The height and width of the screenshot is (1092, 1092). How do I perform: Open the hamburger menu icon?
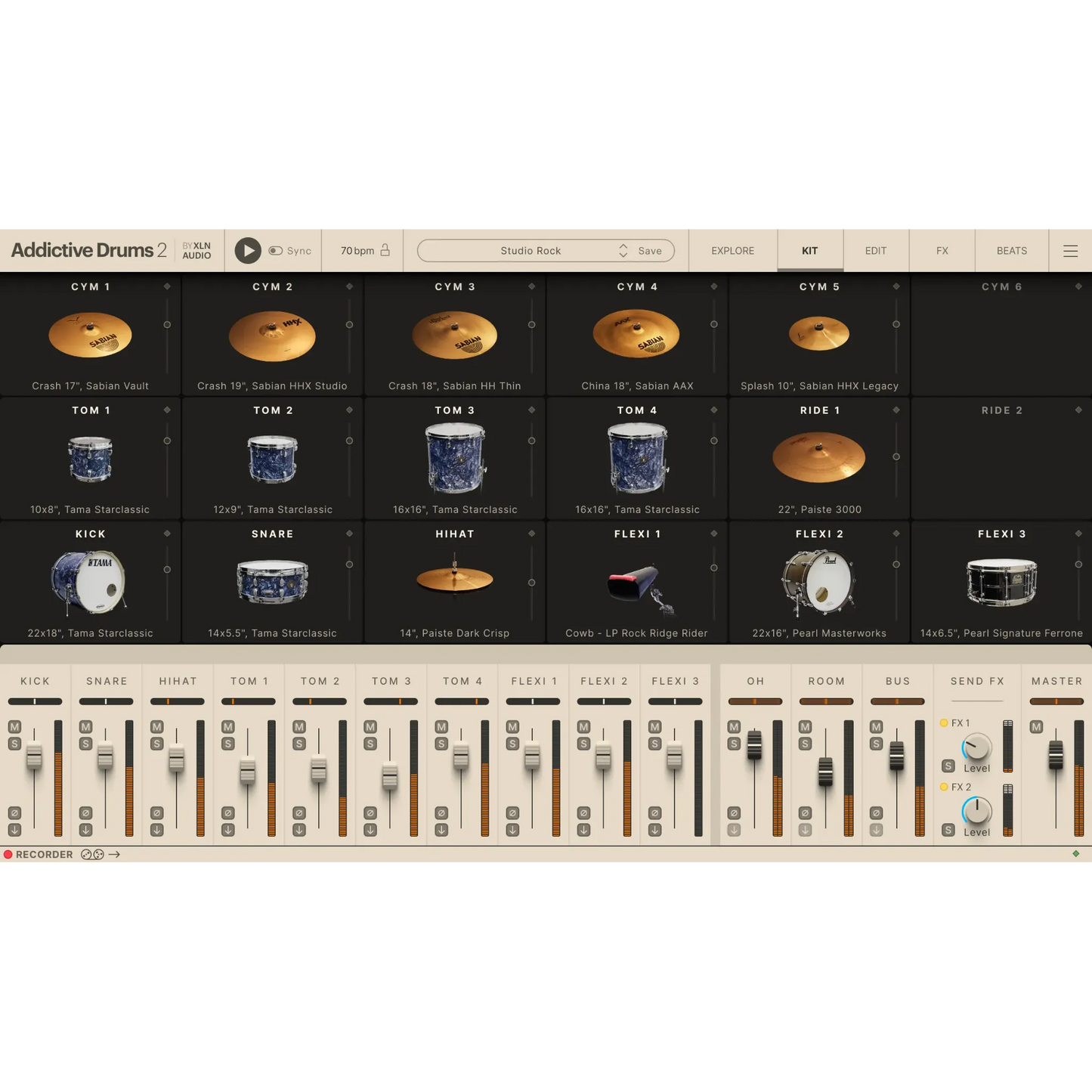point(1071,250)
